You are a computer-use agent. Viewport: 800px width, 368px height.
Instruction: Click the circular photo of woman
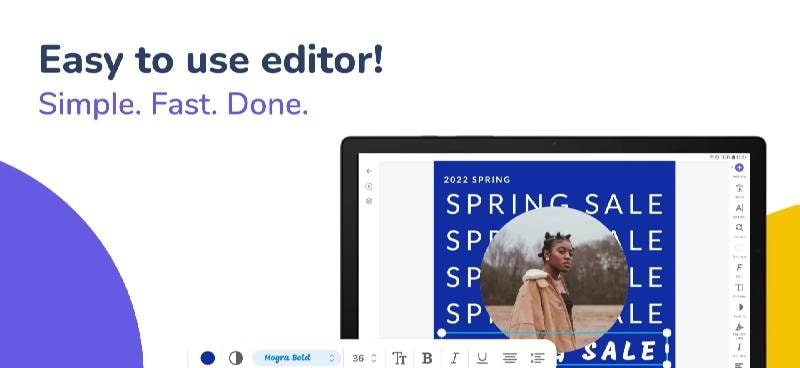(x=554, y=280)
